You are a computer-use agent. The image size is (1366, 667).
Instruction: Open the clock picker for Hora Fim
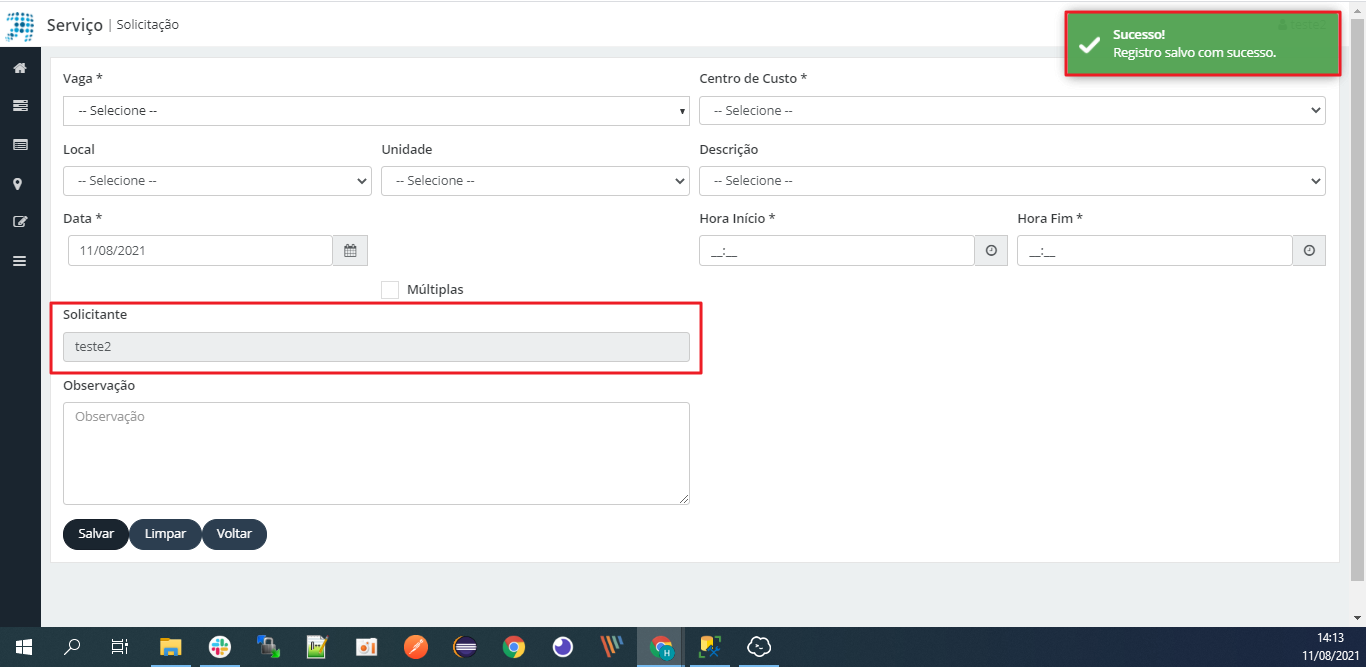click(1308, 251)
